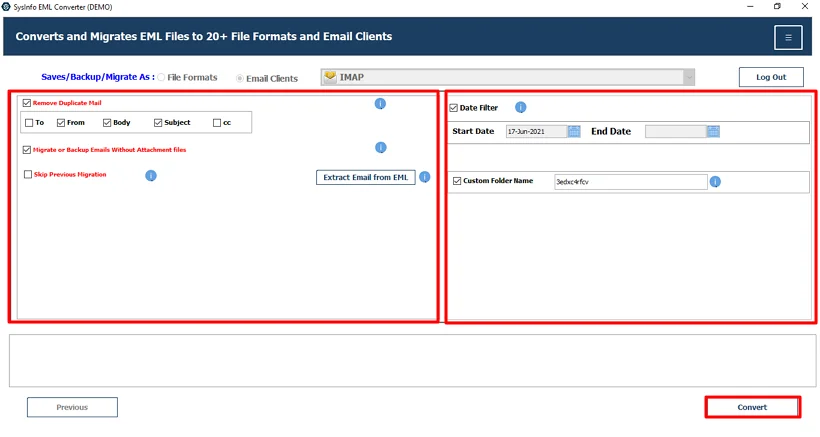
Task: Click info icon for Migrate Without Attachment files
Action: pyautogui.click(x=381, y=147)
